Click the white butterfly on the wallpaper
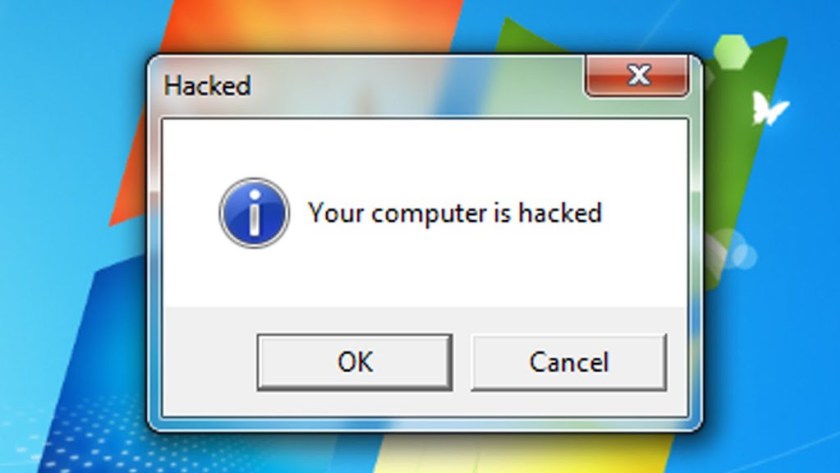The width and height of the screenshot is (840, 473). 769,109
